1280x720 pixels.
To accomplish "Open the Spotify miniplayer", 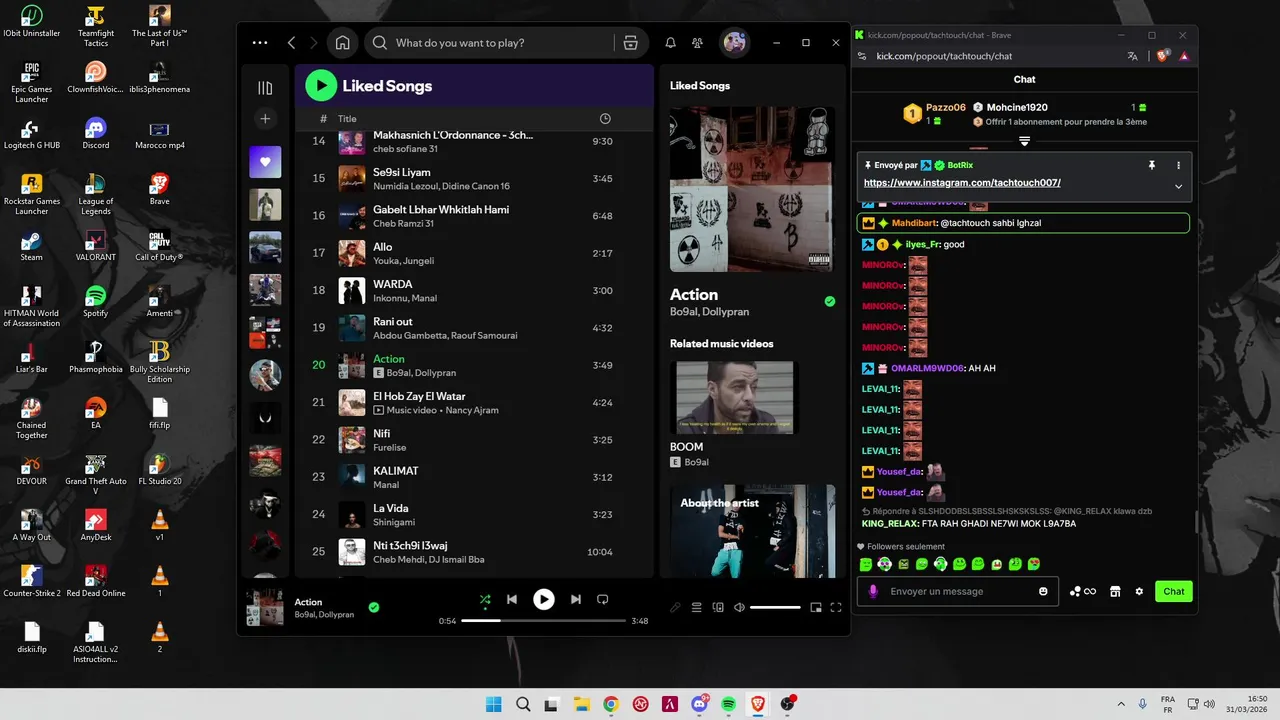I will [816, 607].
